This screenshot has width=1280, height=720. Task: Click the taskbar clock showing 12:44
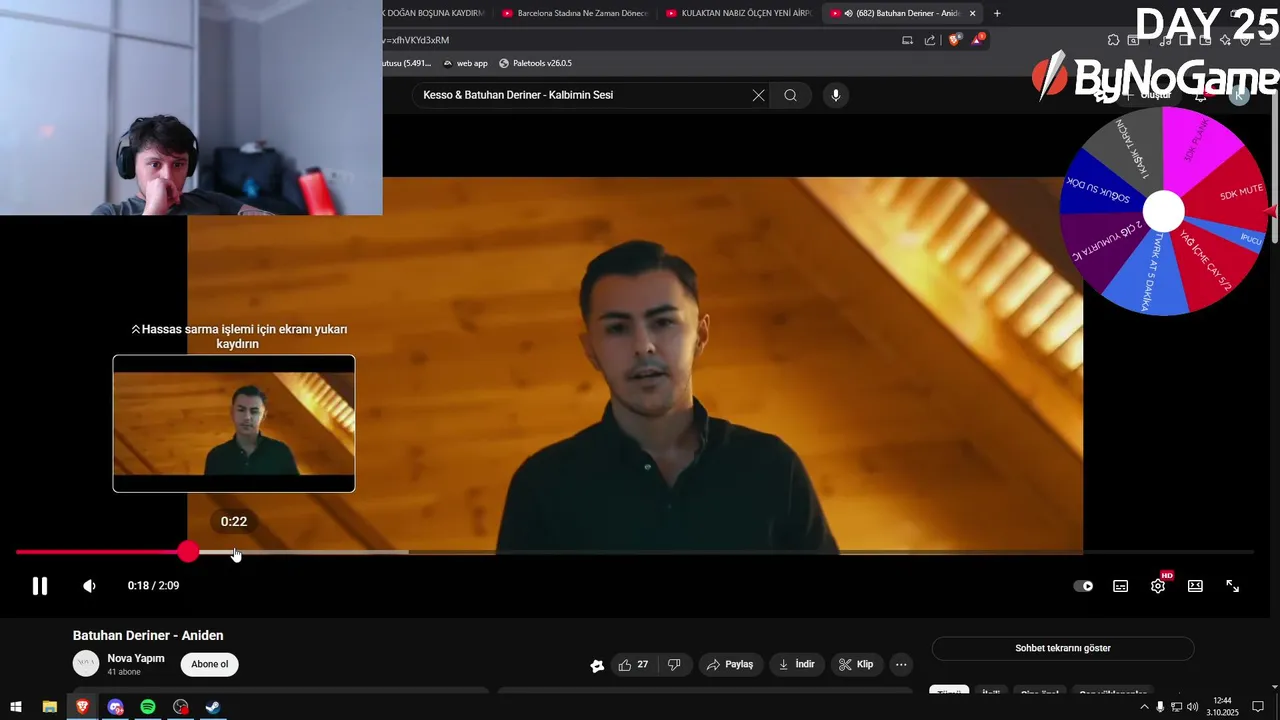click(x=1222, y=707)
